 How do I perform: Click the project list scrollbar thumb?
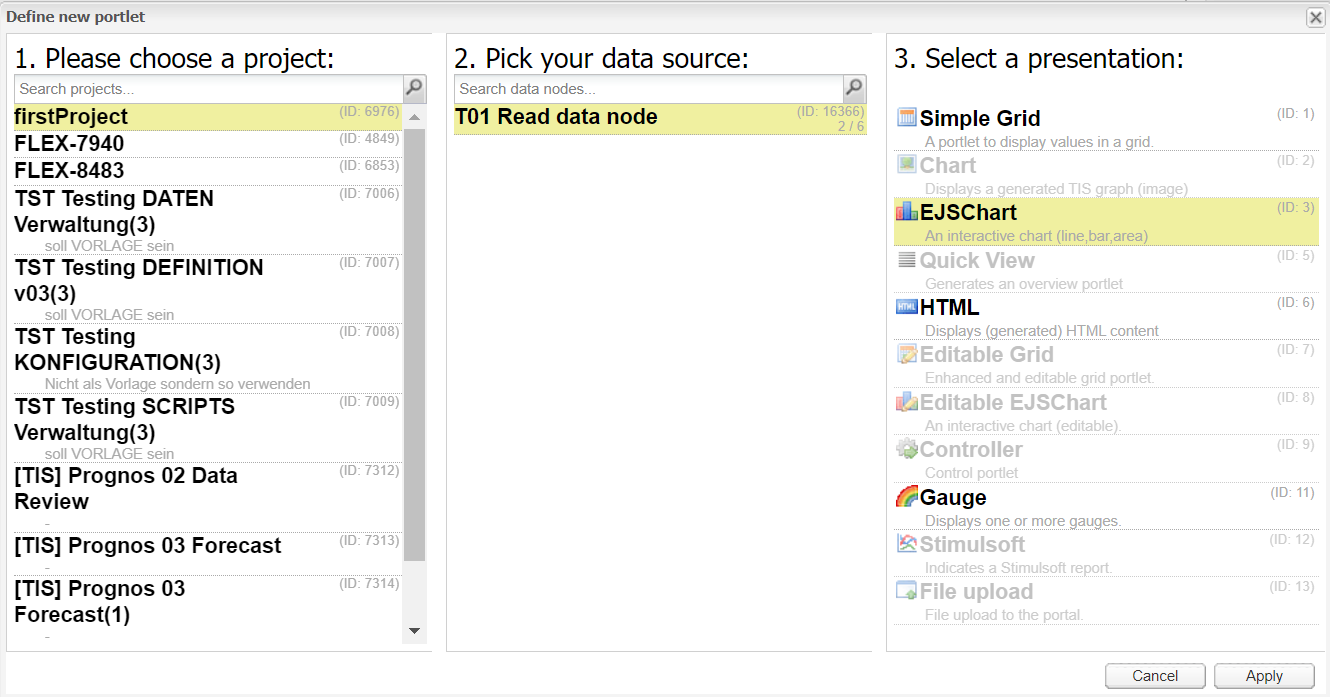point(415,344)
